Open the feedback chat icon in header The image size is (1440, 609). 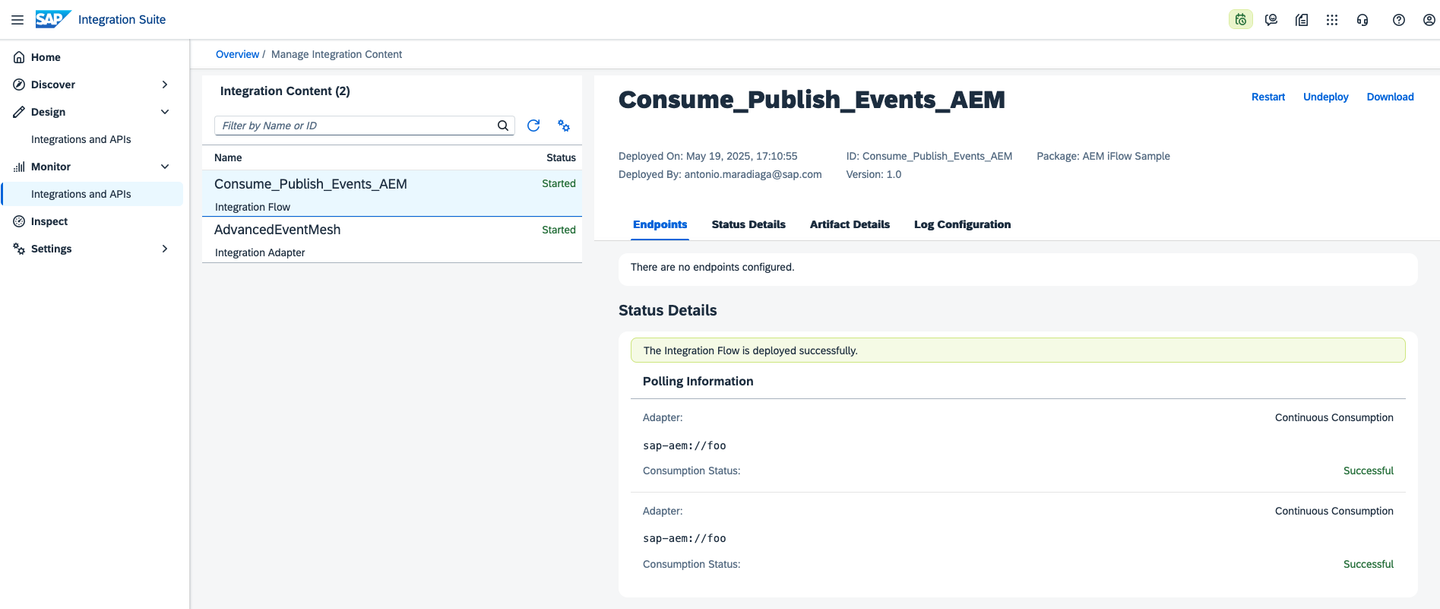(x=1271, y=20)
